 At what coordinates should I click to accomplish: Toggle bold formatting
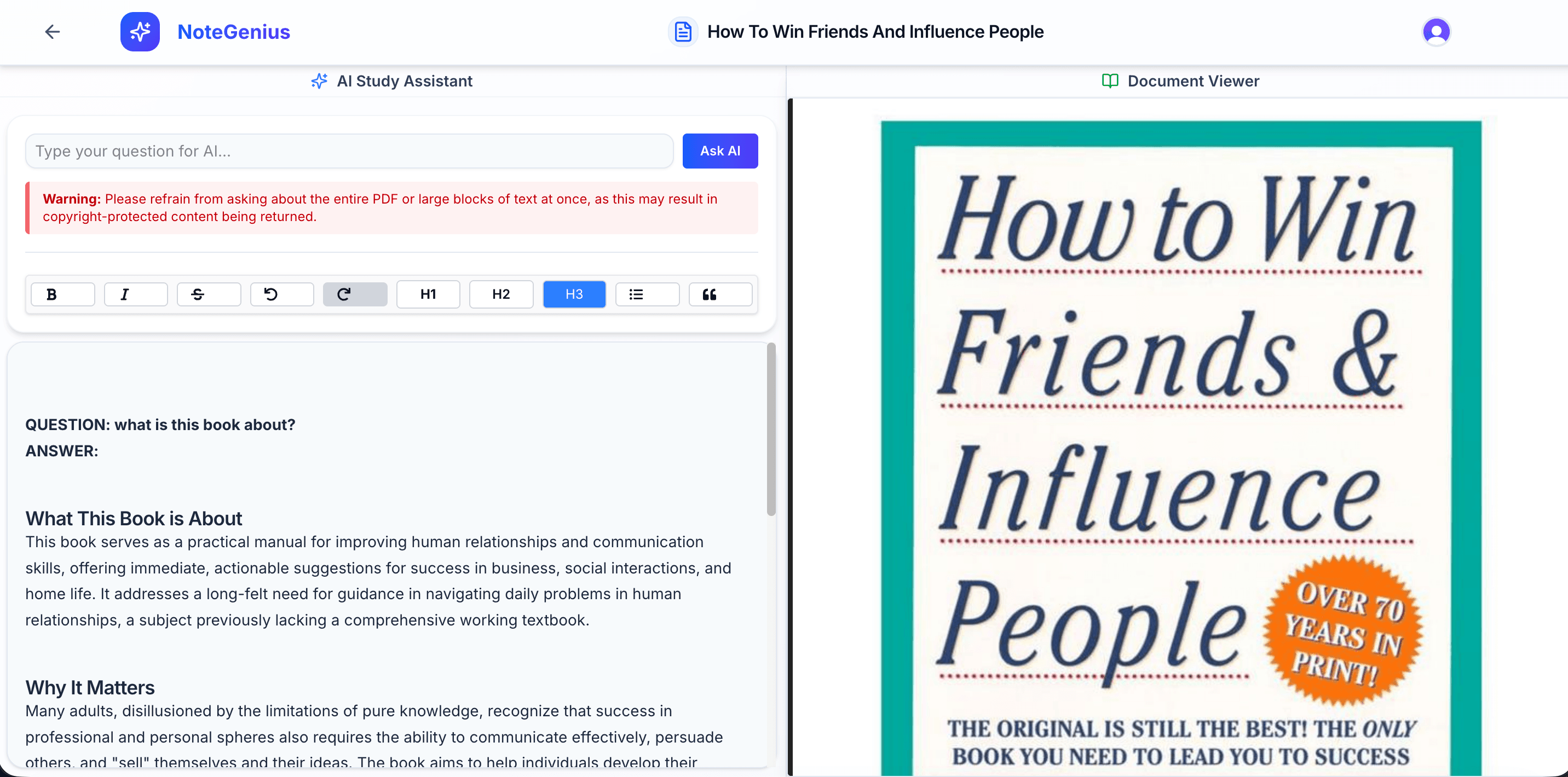(63, 294)
